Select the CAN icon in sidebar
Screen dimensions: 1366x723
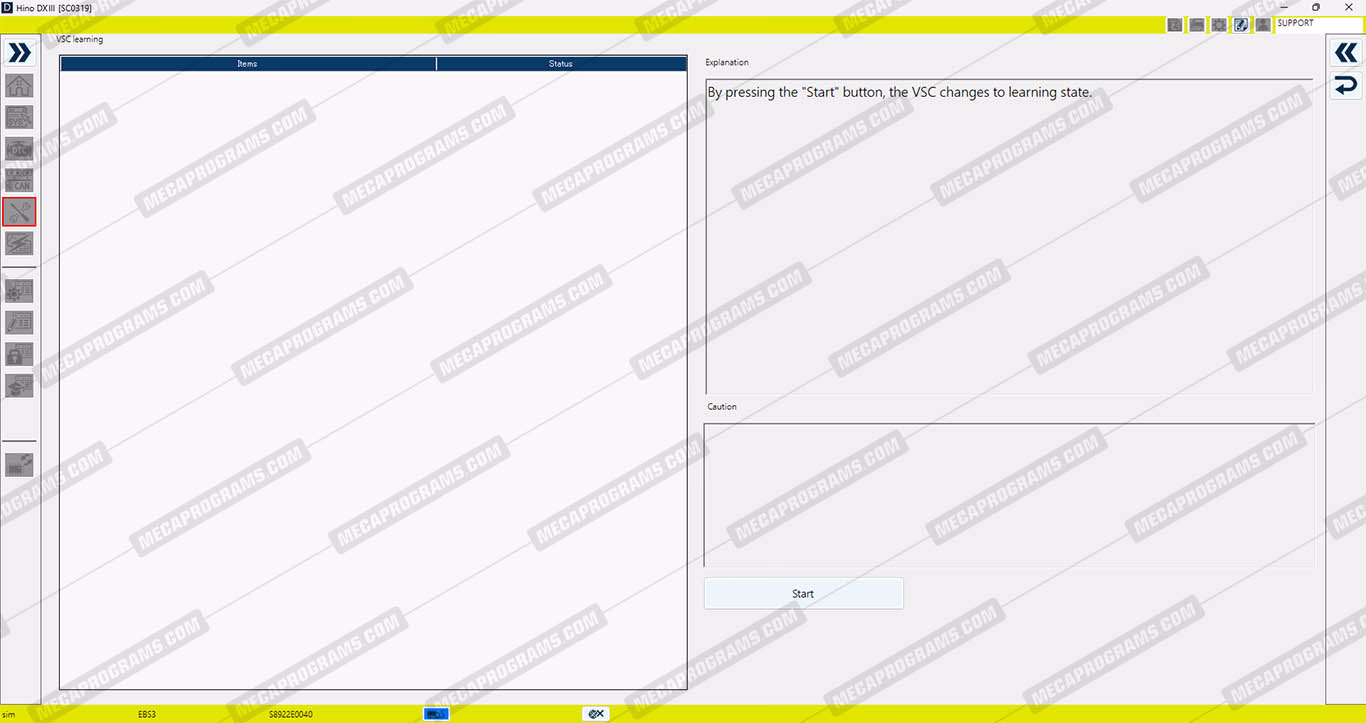pos(19,180)
